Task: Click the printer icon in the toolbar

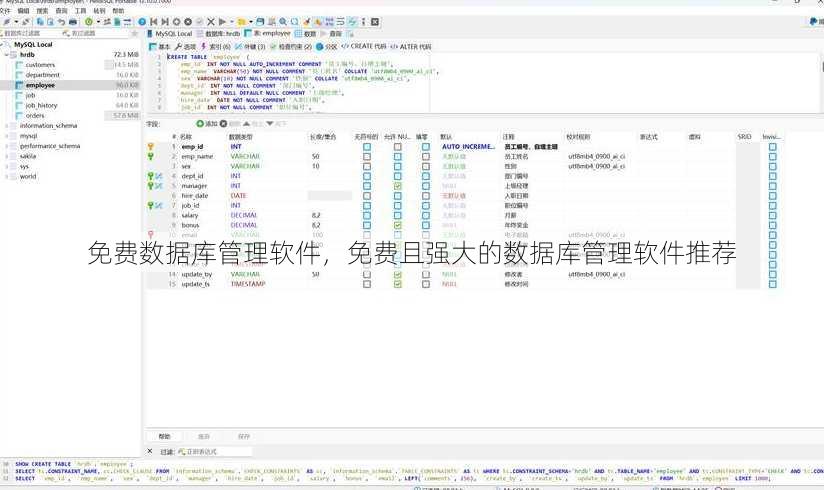Action: (73, 22)
